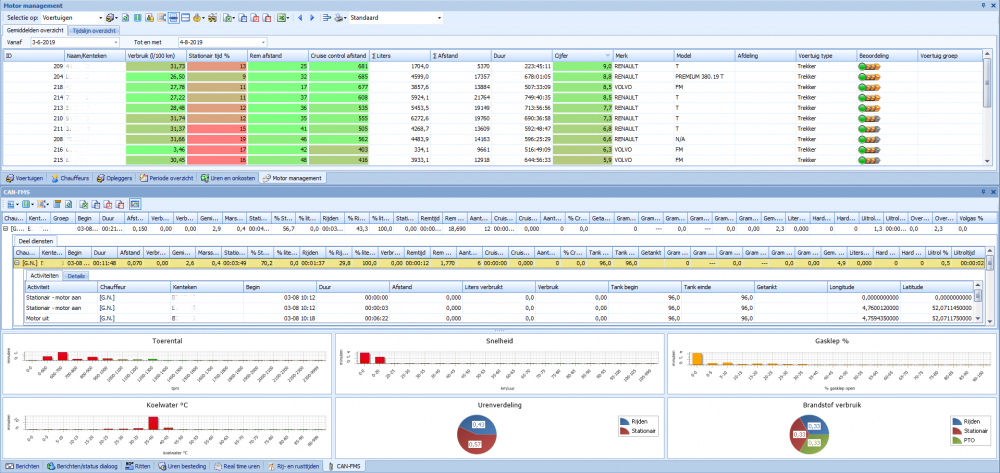
Task: Switch to the Periode overzicht tab
Action: [x=166, y=178]
